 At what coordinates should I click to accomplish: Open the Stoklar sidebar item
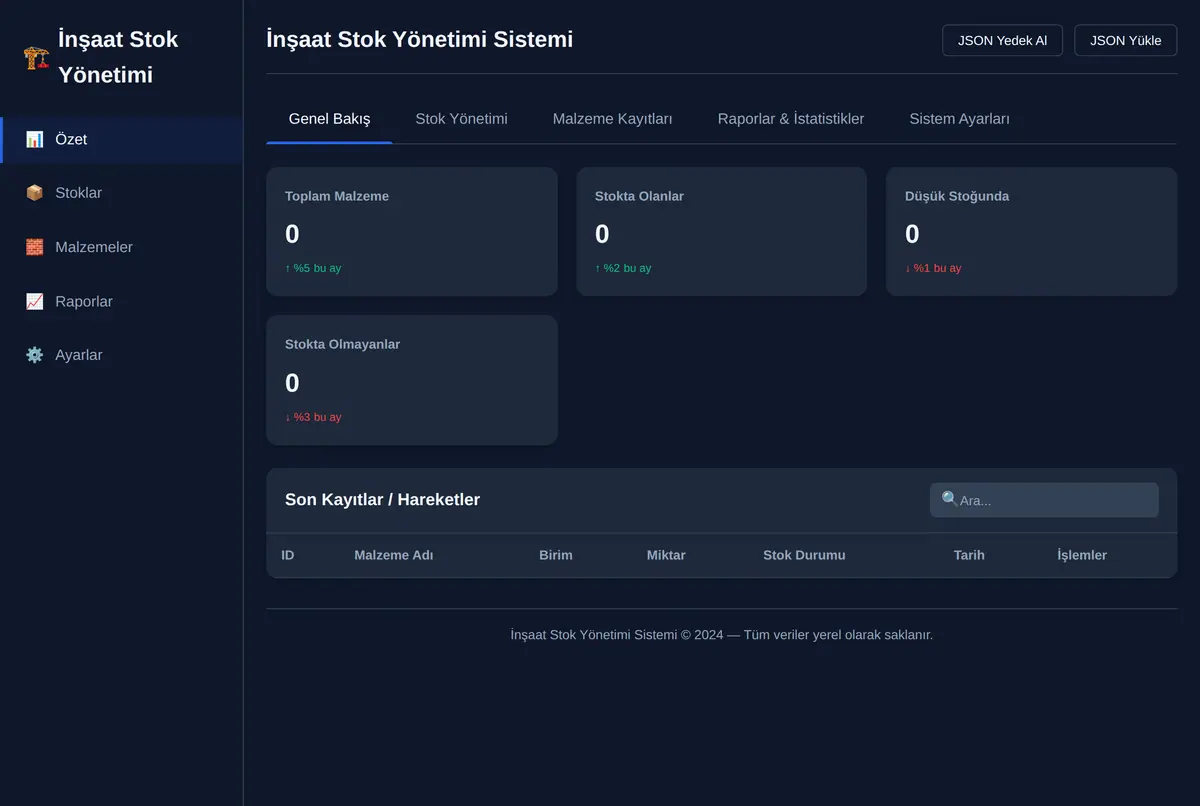coord(121,193)
